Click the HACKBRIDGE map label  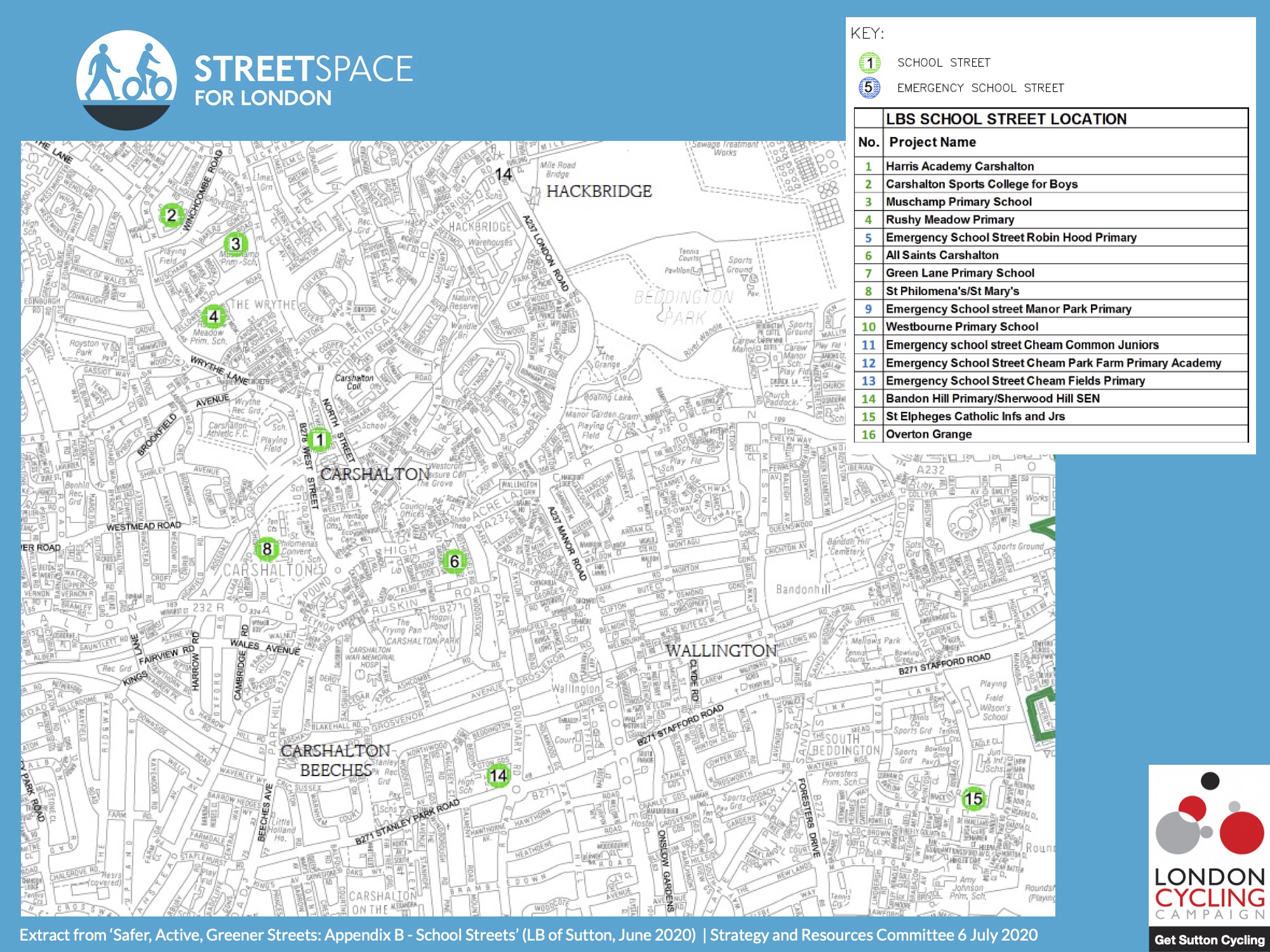tap(599, 191)
